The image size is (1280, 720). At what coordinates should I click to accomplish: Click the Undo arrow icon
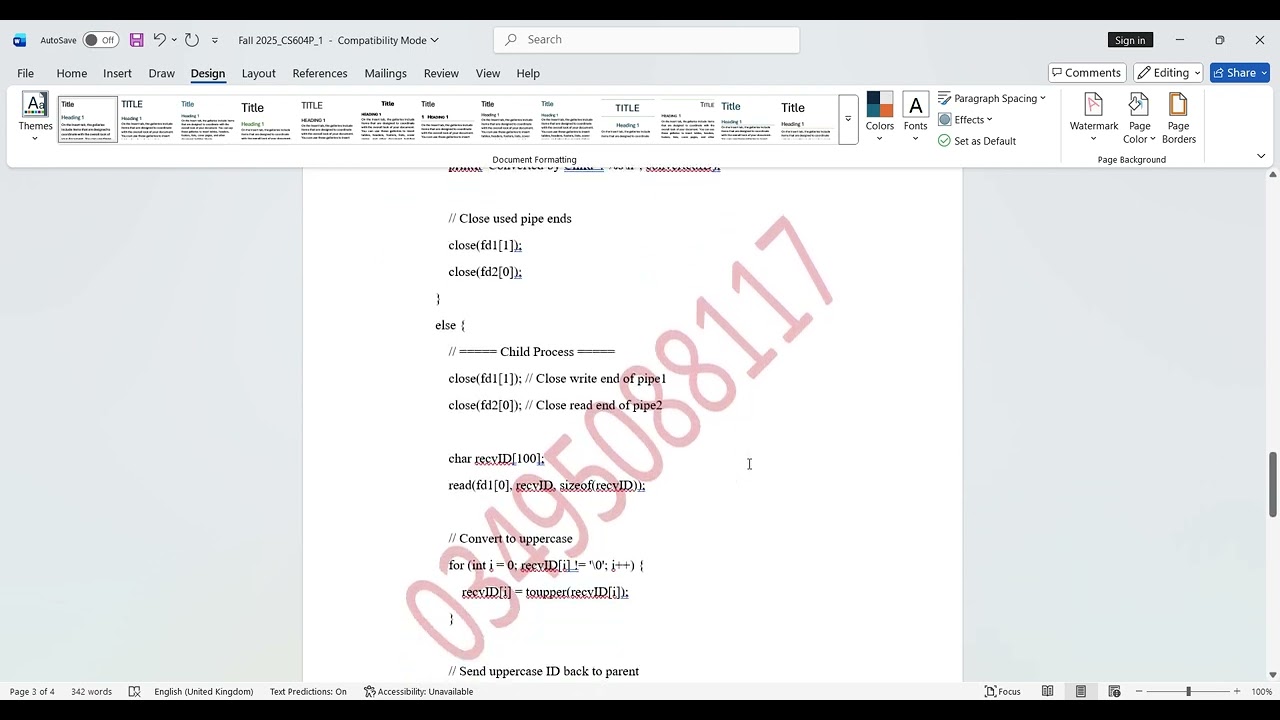(159, 40)
